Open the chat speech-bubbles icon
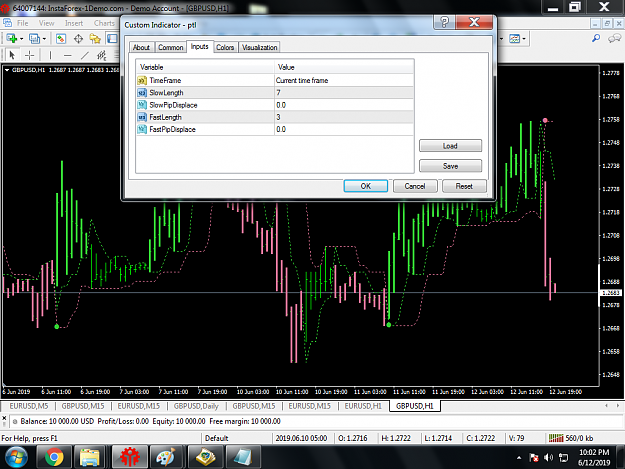The width and height of the screenshot is (625, 469). pos(614,38)
